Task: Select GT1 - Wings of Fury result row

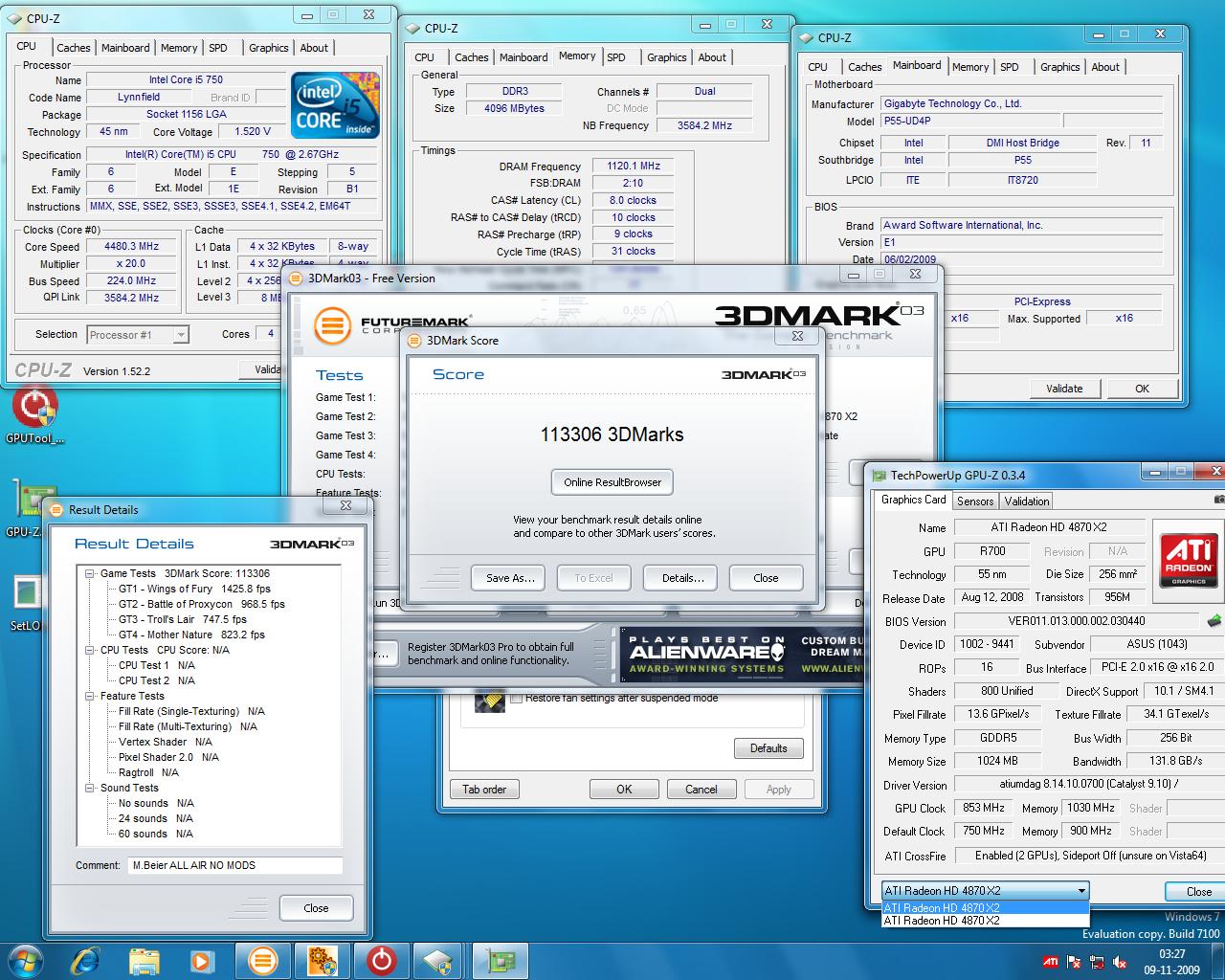Action: [x=194, y=589]
